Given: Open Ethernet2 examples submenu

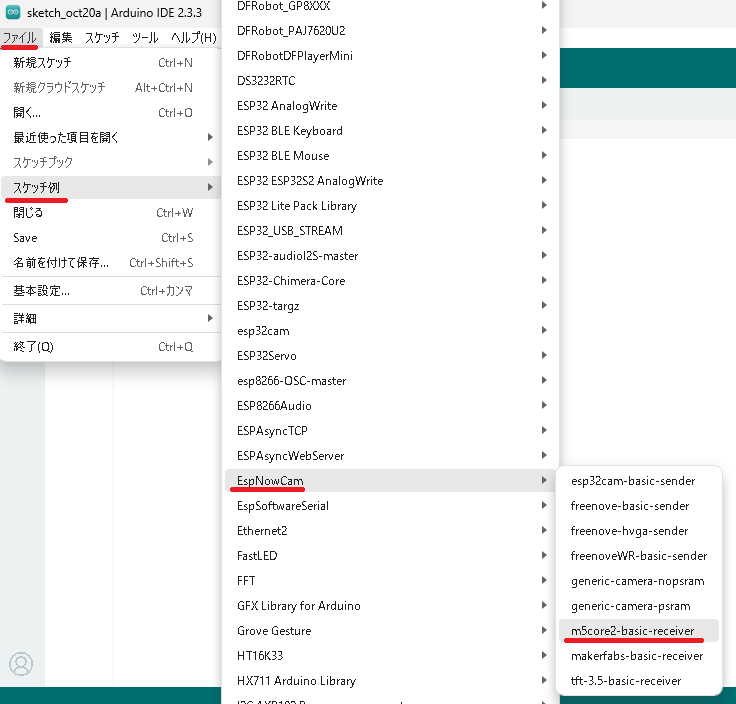Looking at the screenshot, I should [x=391, y=530].
